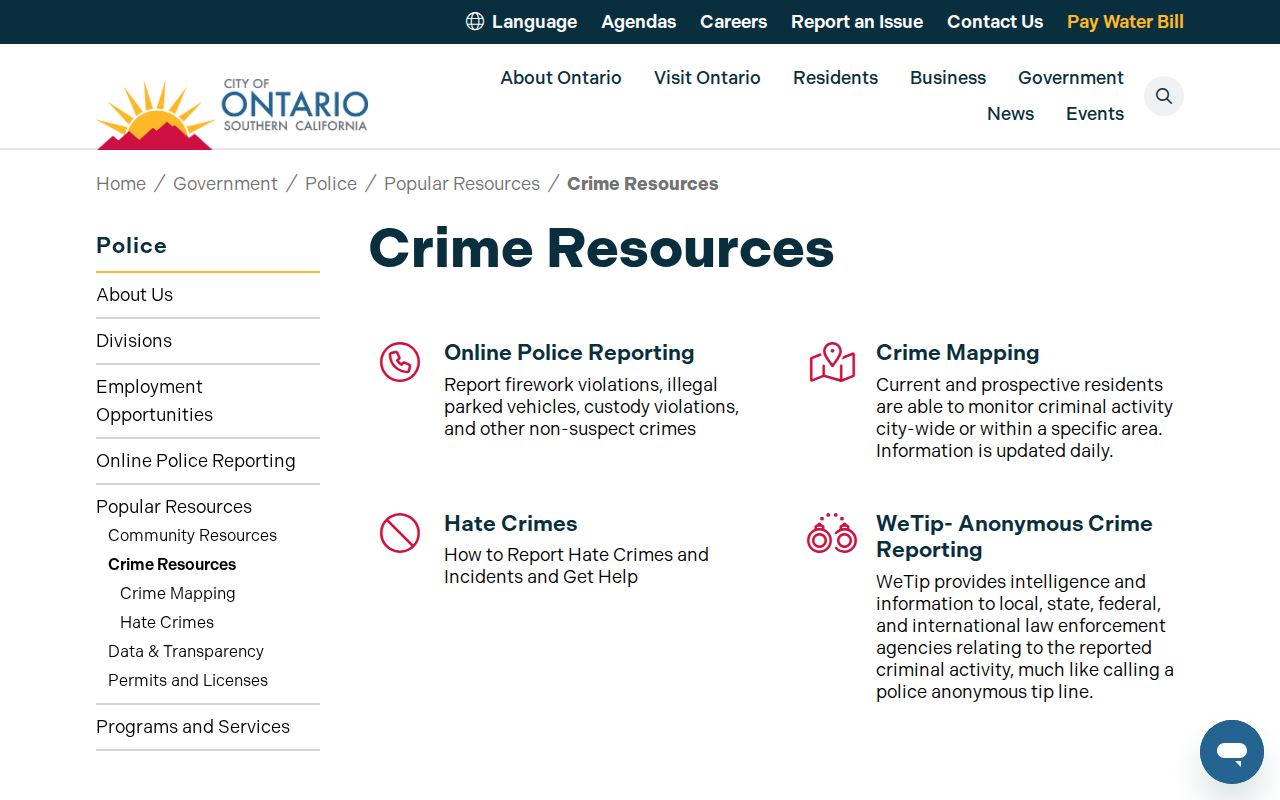Open the Government menu
Viewport: 1280px width, 800px height.
tap(1071, 78)
